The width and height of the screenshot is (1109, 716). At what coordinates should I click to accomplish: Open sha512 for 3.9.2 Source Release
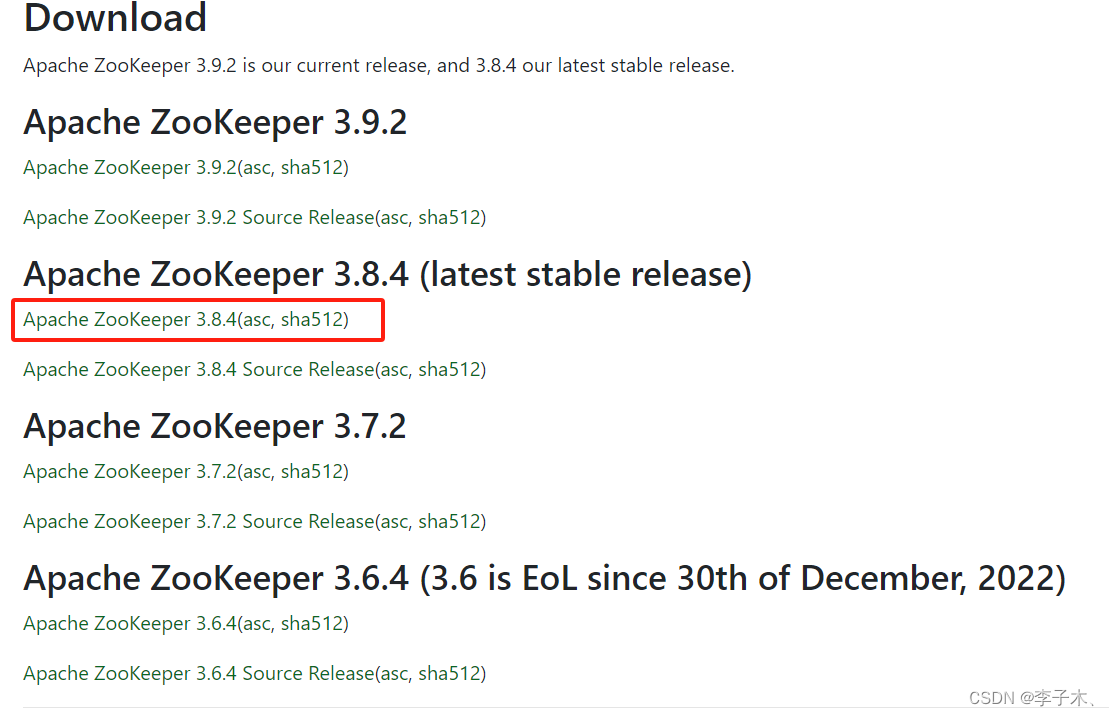[449, 217]
